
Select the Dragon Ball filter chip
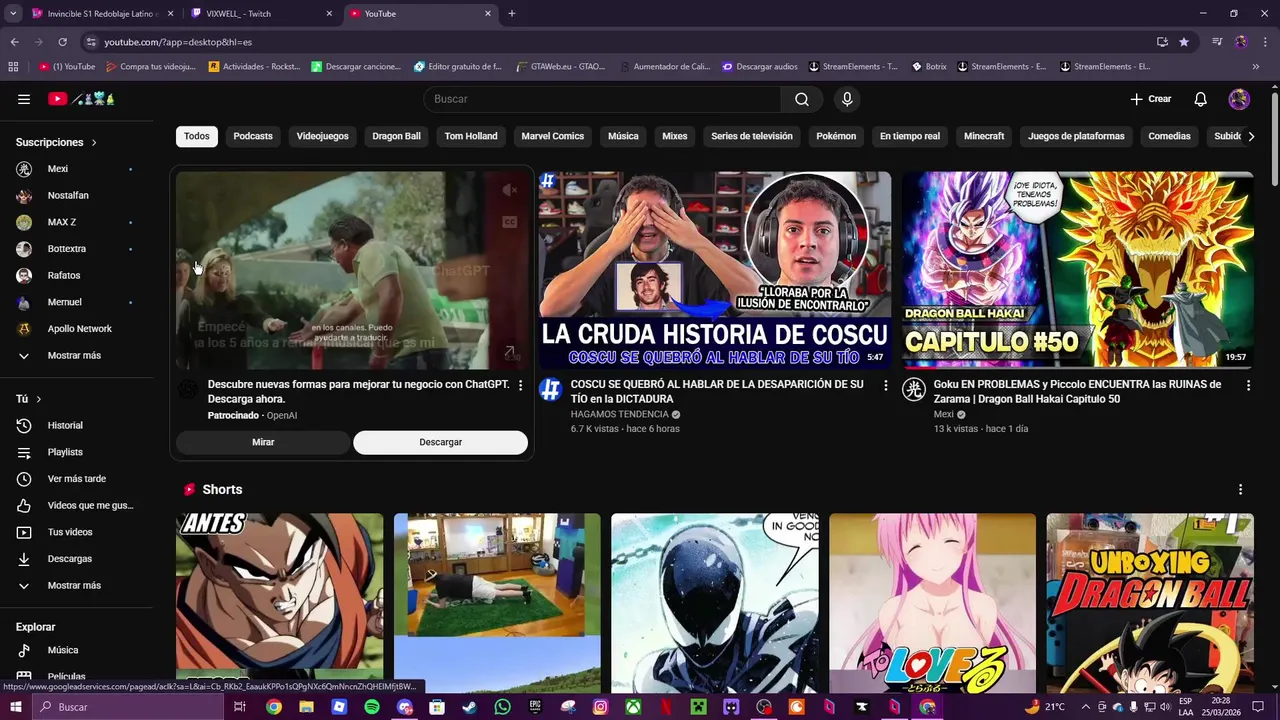(x=397, y=136)
